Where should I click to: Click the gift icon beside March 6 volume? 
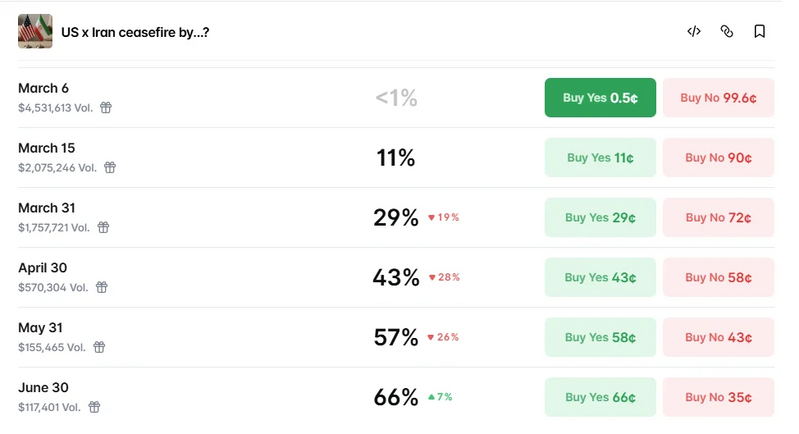[106, 108]
